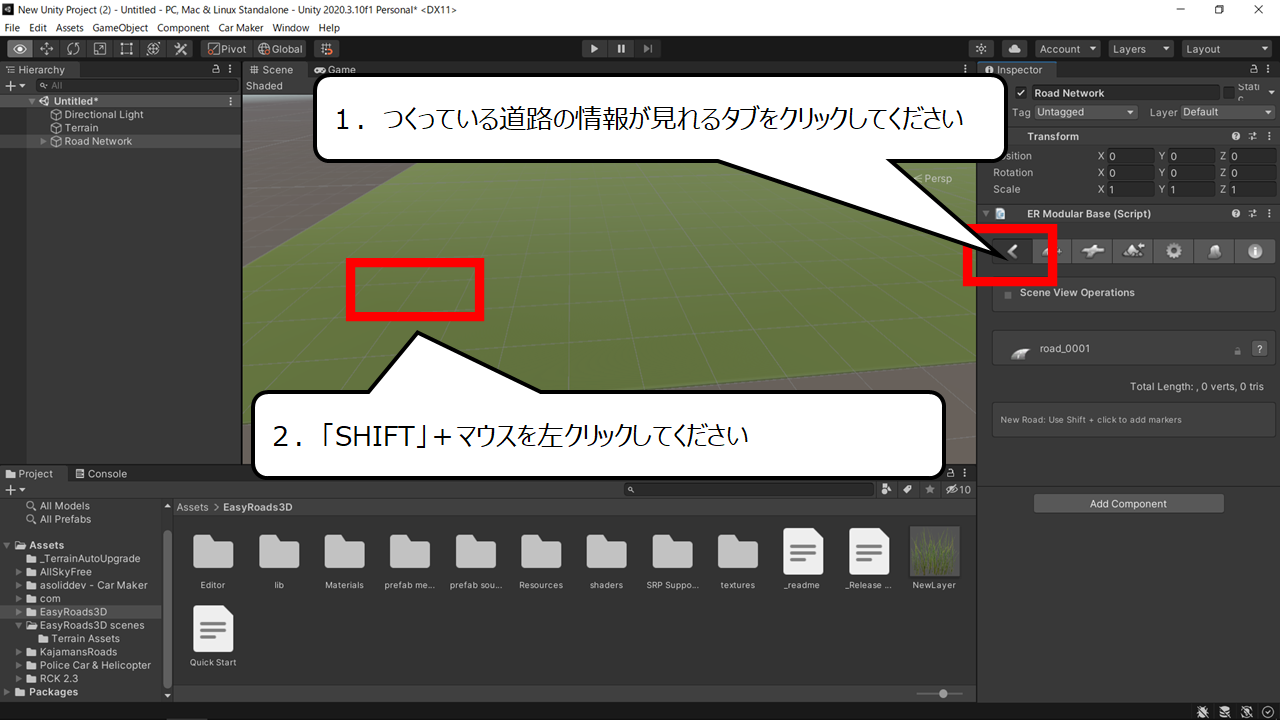Viewport: 1280px width, 720px height.
Task: Expand the Packages folder tree
Action: tap(8, 692)
